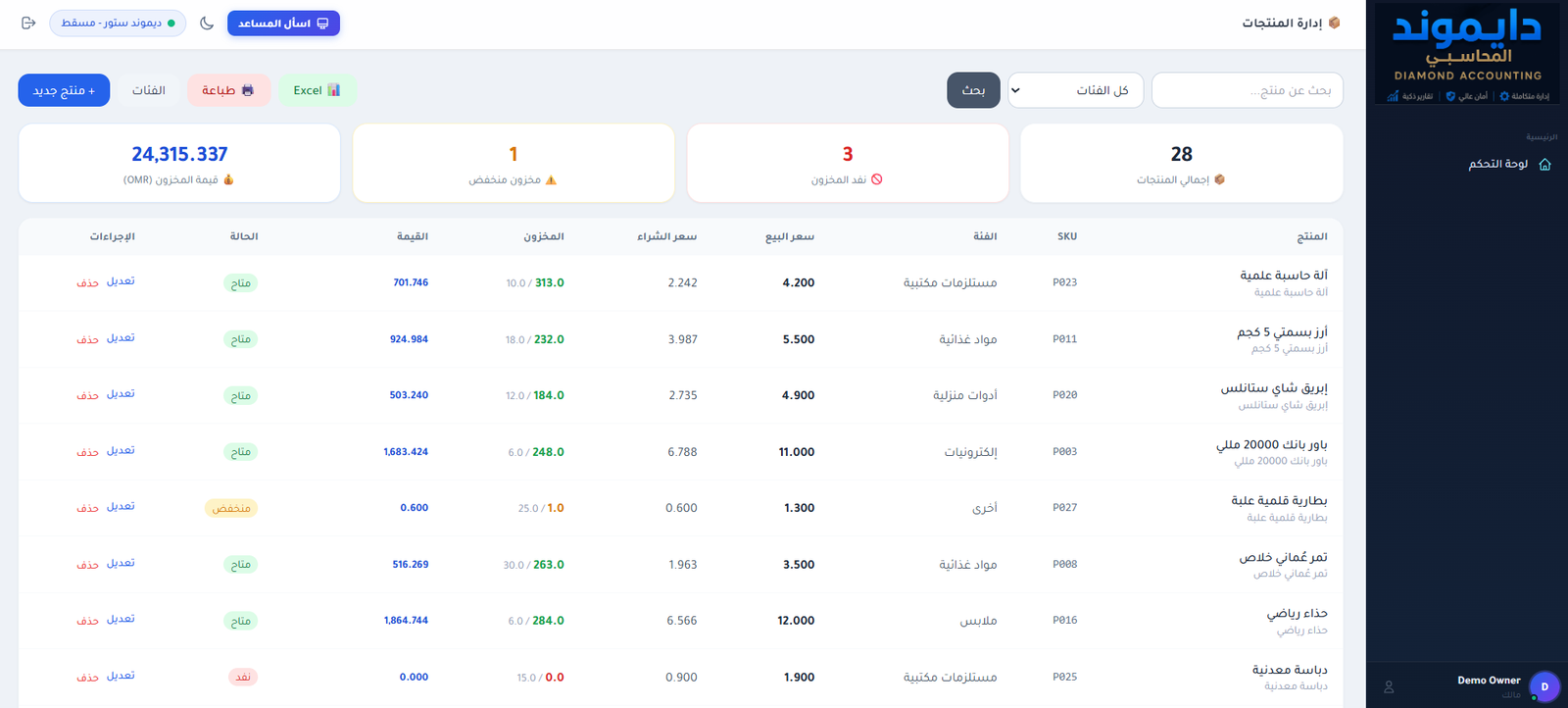
Task: Click the dark search button
Action: [973, 90]
